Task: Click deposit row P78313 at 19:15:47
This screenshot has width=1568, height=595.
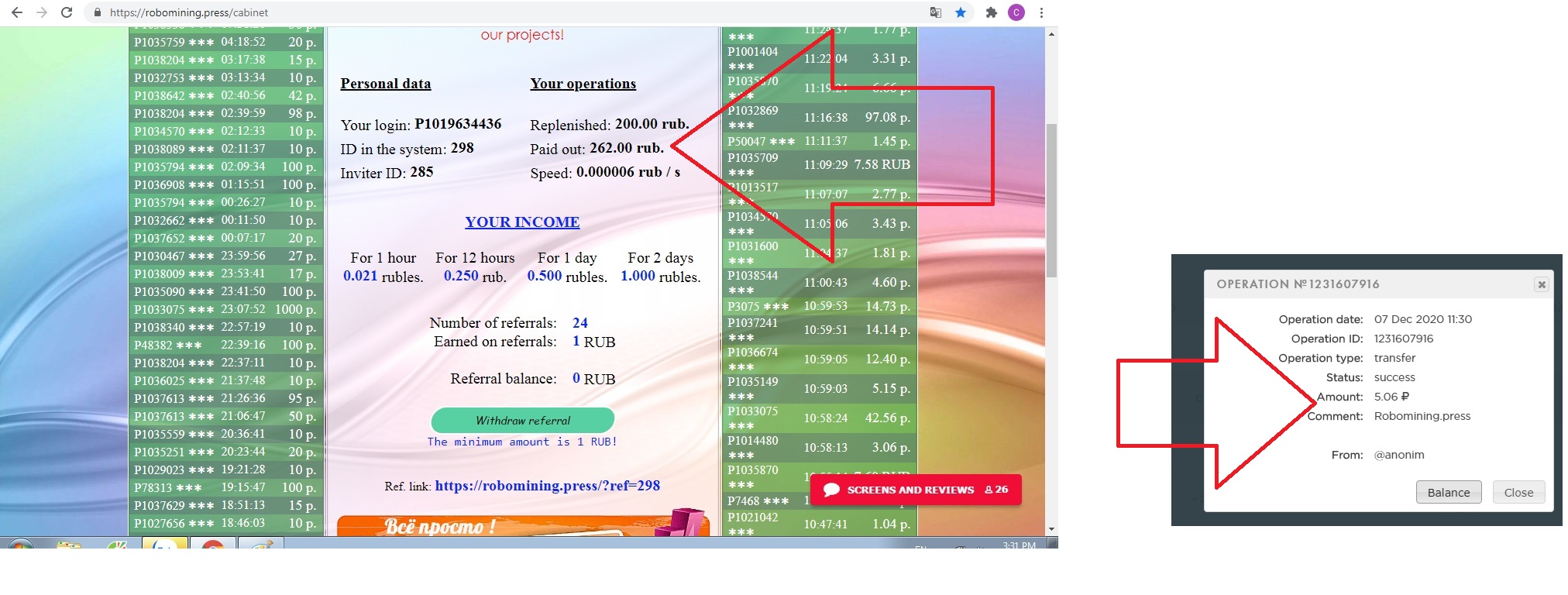Action: [x=225, y=487]
